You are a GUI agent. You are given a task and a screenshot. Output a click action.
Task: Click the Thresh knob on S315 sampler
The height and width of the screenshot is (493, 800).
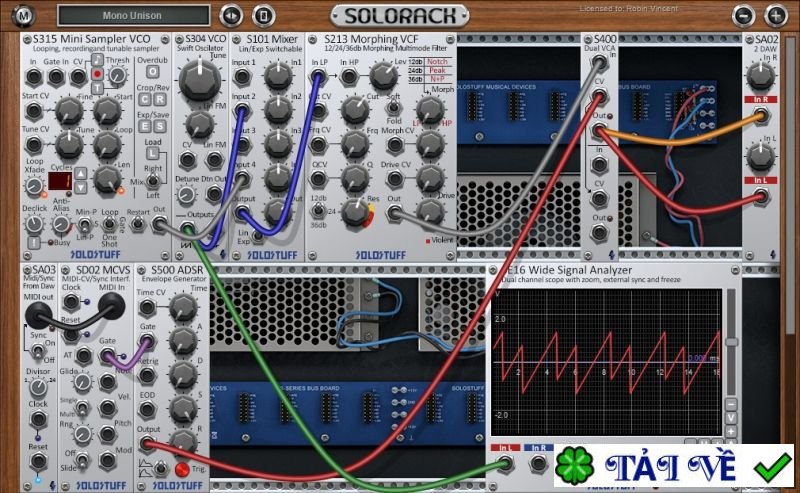(118, 76)
